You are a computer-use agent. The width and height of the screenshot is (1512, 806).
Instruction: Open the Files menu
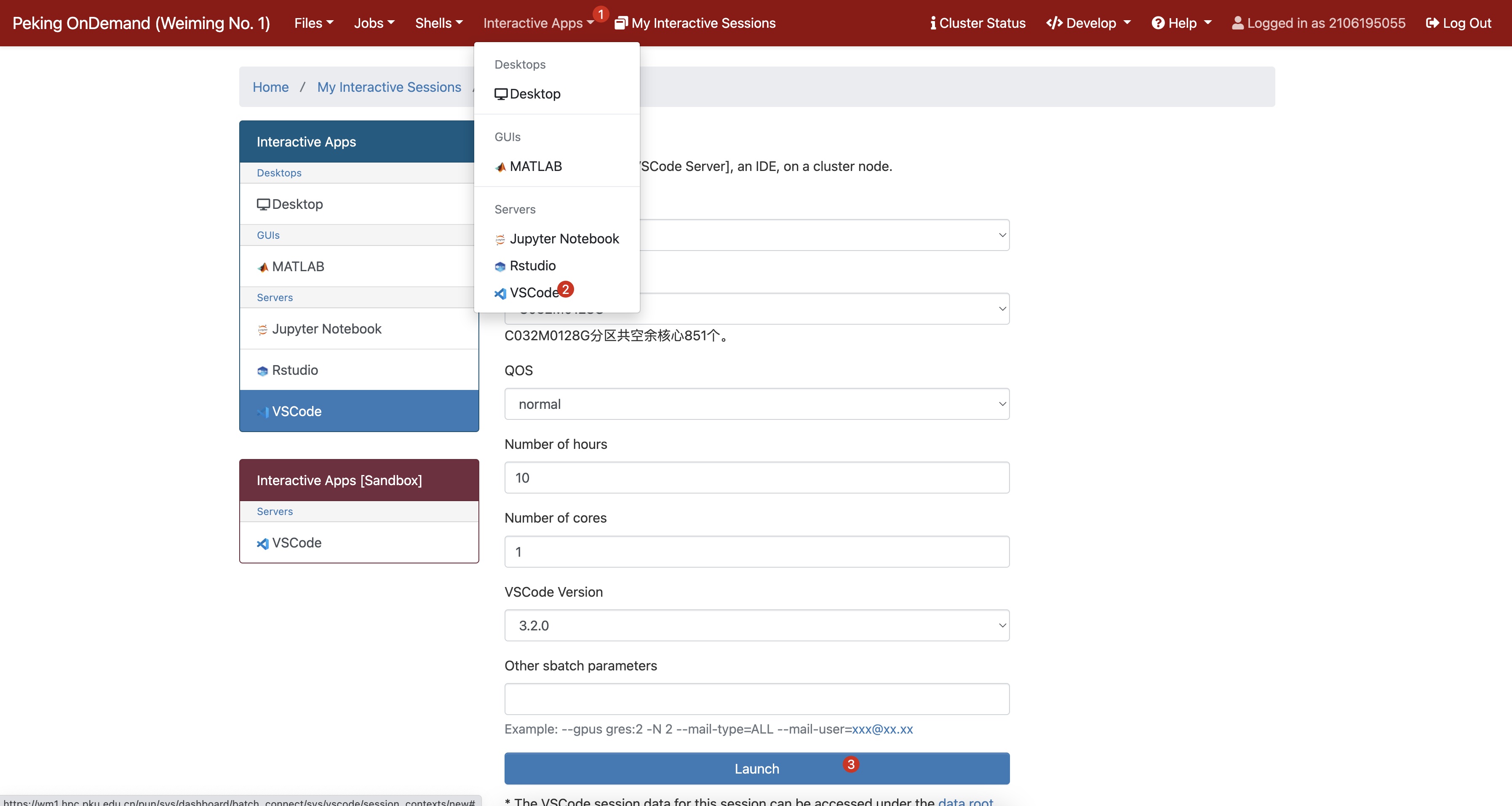tap(313, 23)
